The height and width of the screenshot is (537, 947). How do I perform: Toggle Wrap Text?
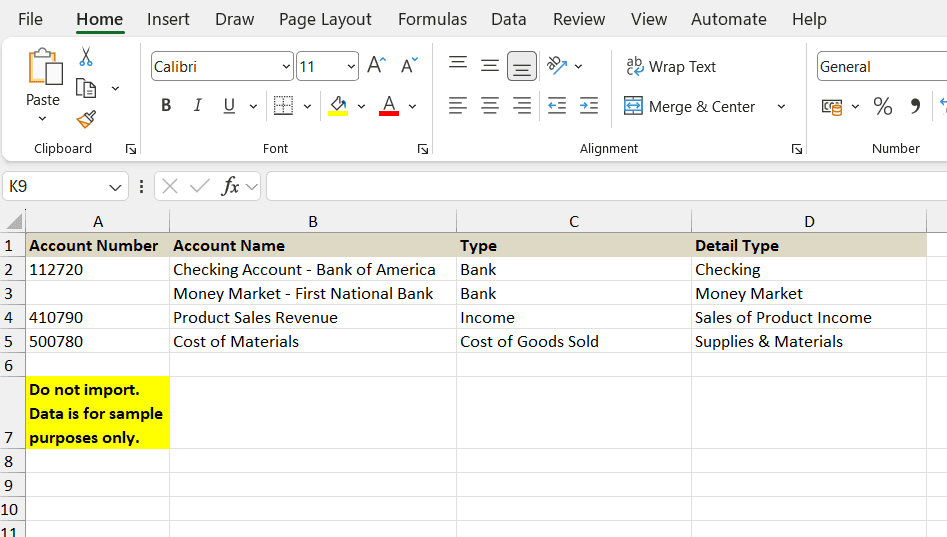[670, 66]
